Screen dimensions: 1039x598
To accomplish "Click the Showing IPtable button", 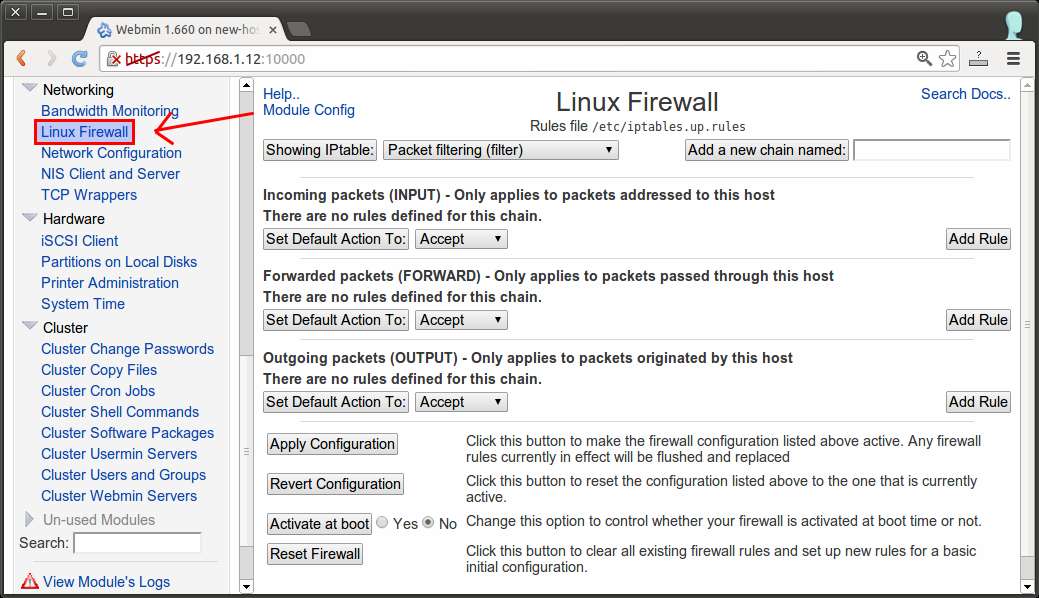I will pyautogui.click(x=320, y=150).
